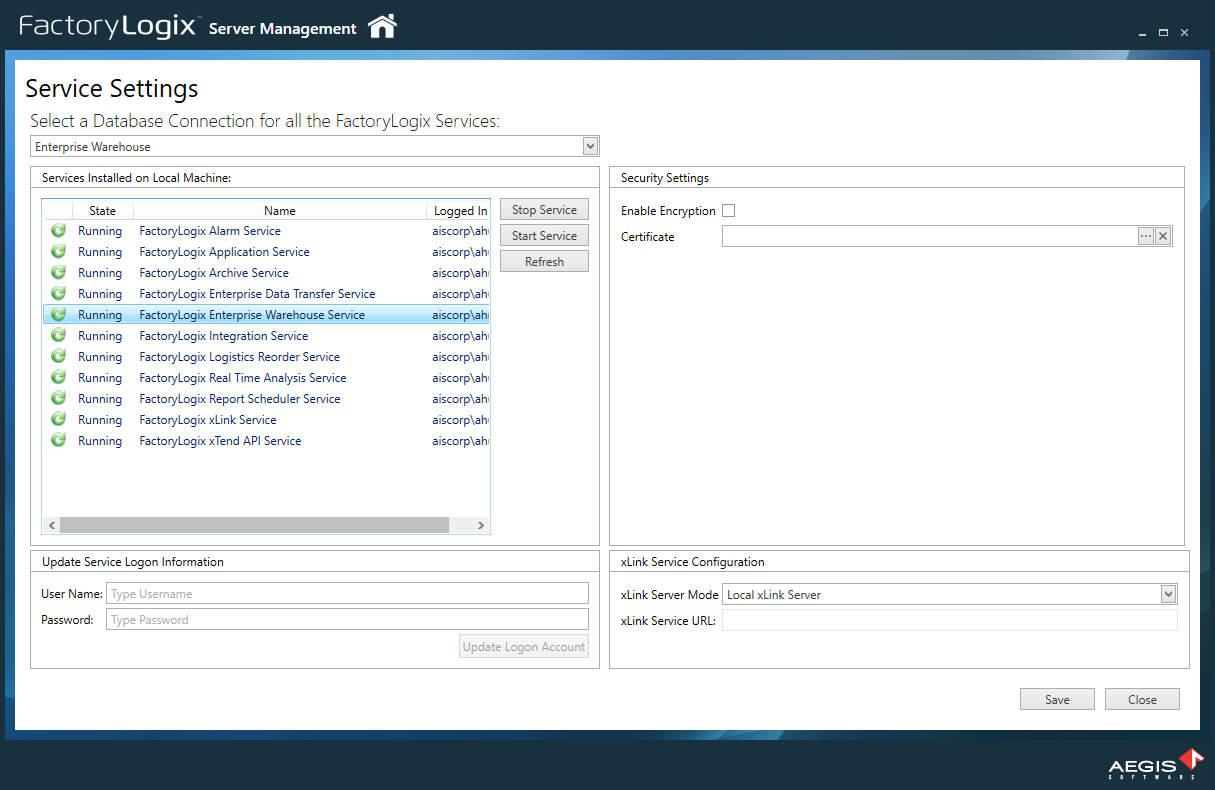Click the Aegis Software logo

(1155, 765)
